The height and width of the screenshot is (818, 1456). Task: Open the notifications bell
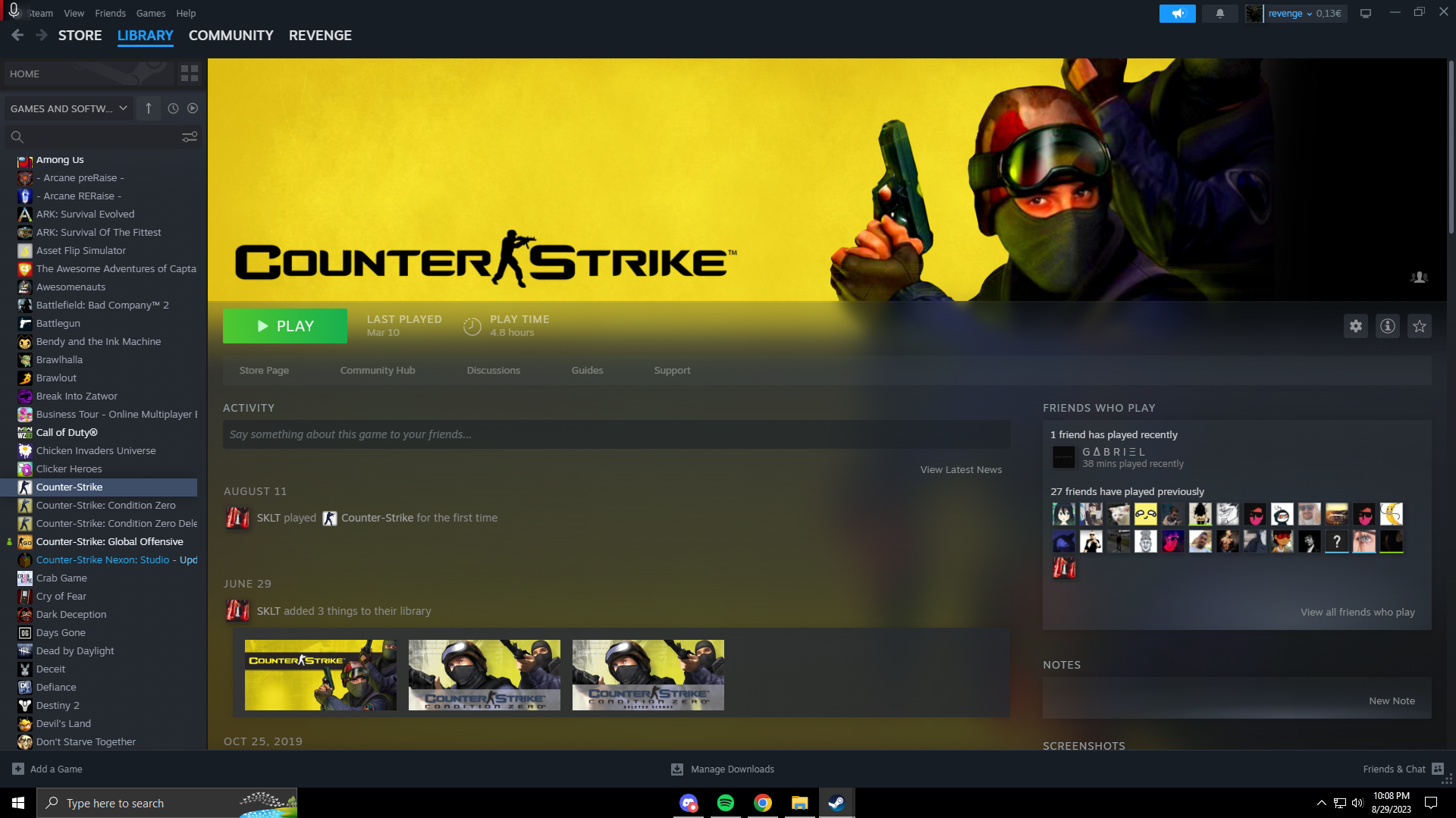point(1219,14)
